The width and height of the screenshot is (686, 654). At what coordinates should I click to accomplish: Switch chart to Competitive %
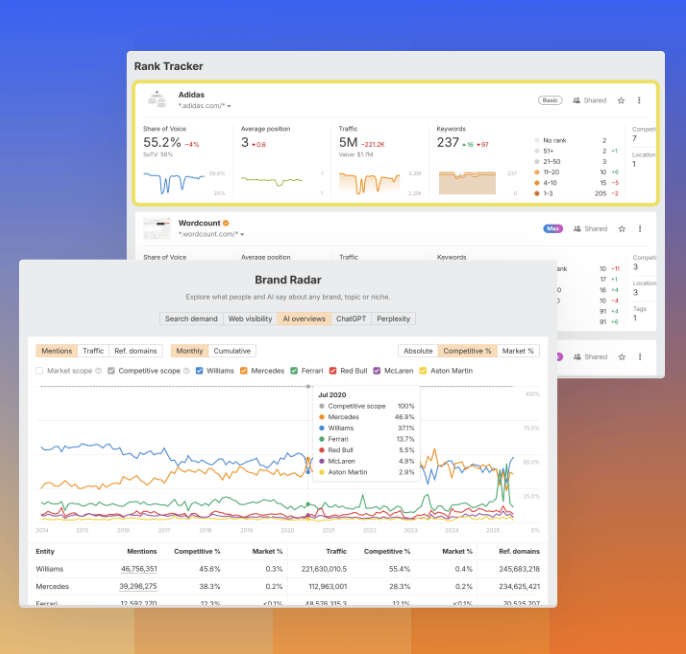(x=467, y=351)
